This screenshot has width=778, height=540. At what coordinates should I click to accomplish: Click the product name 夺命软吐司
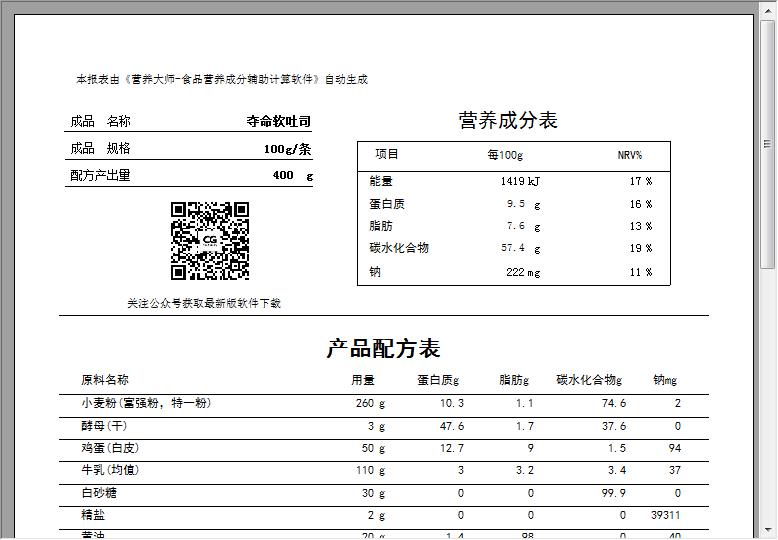point(278,122)
